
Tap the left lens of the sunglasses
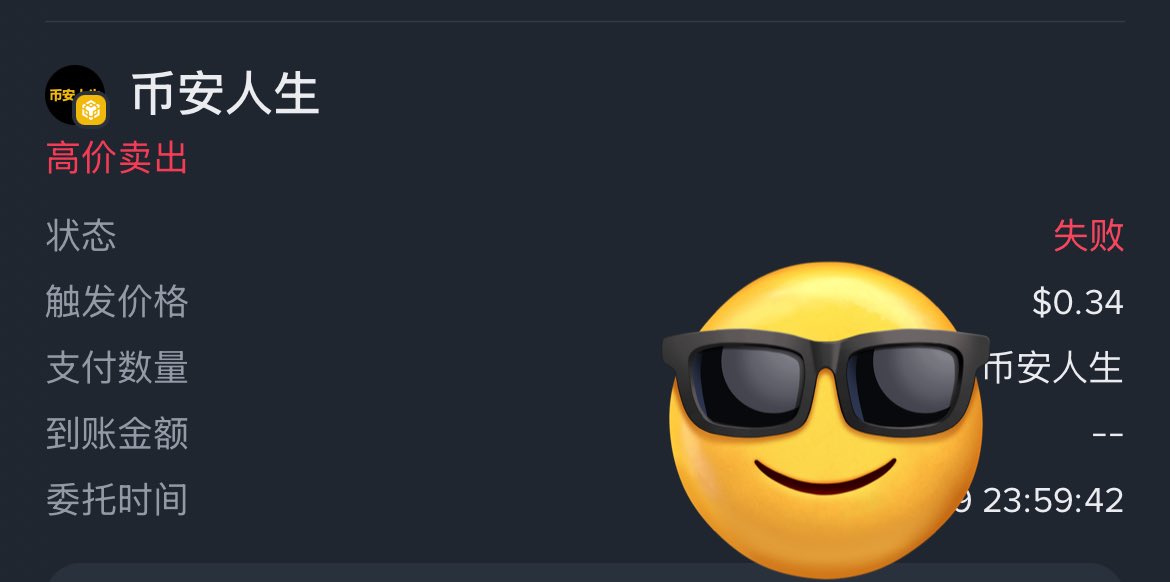pyautogui.click(x=747, y=381)
